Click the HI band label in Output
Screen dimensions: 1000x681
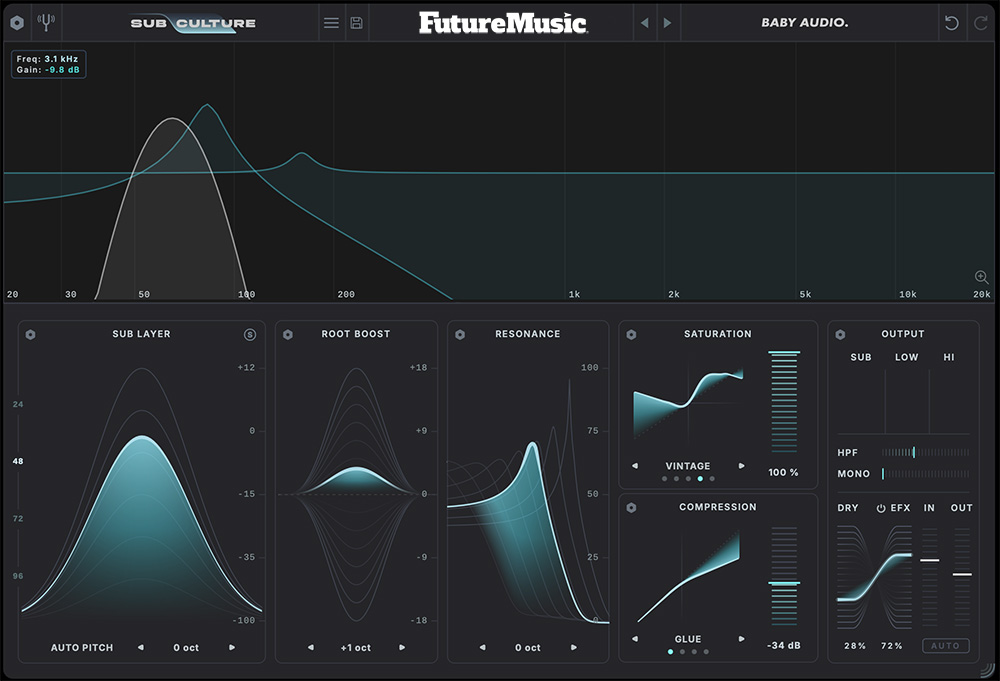949,357
